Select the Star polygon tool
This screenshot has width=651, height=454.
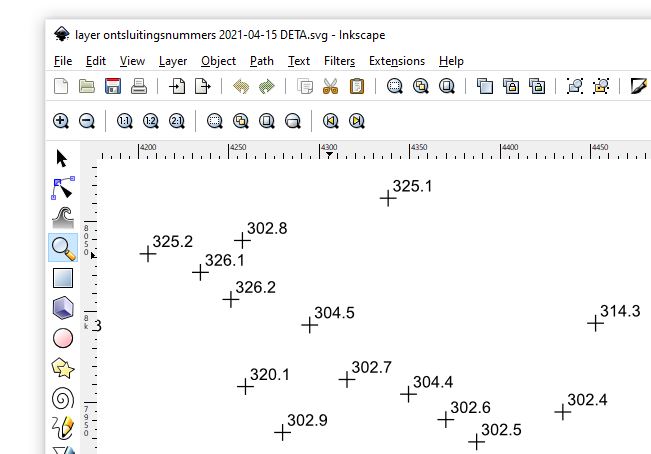62,368
